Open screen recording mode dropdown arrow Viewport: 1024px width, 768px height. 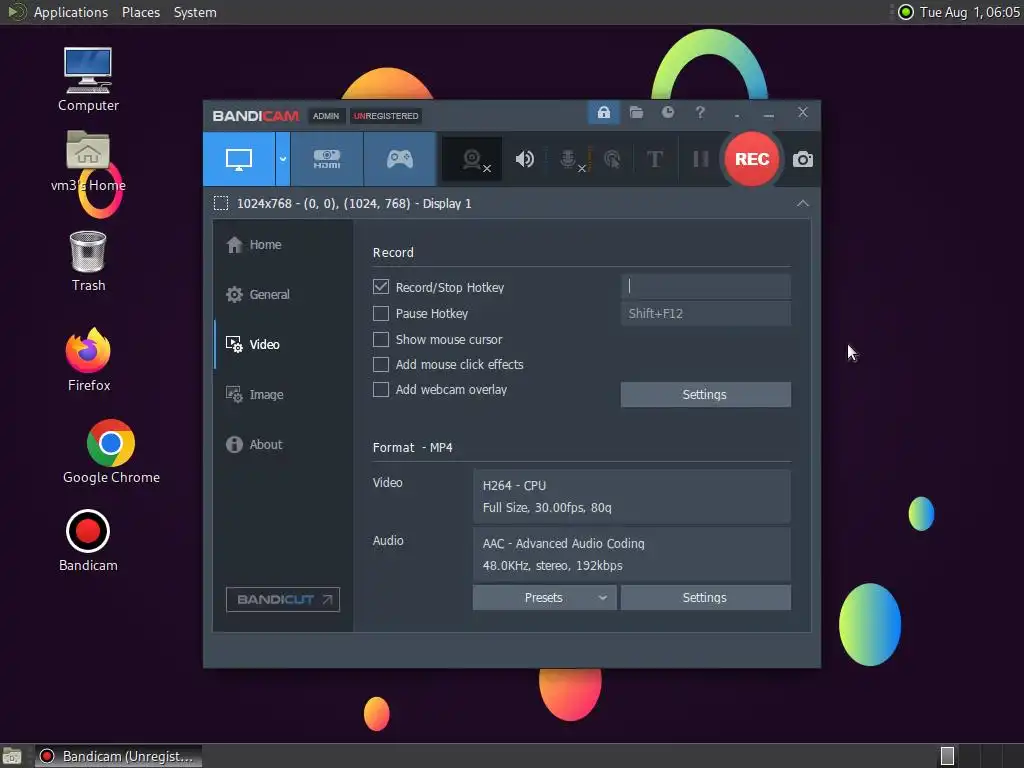point(283,159)
